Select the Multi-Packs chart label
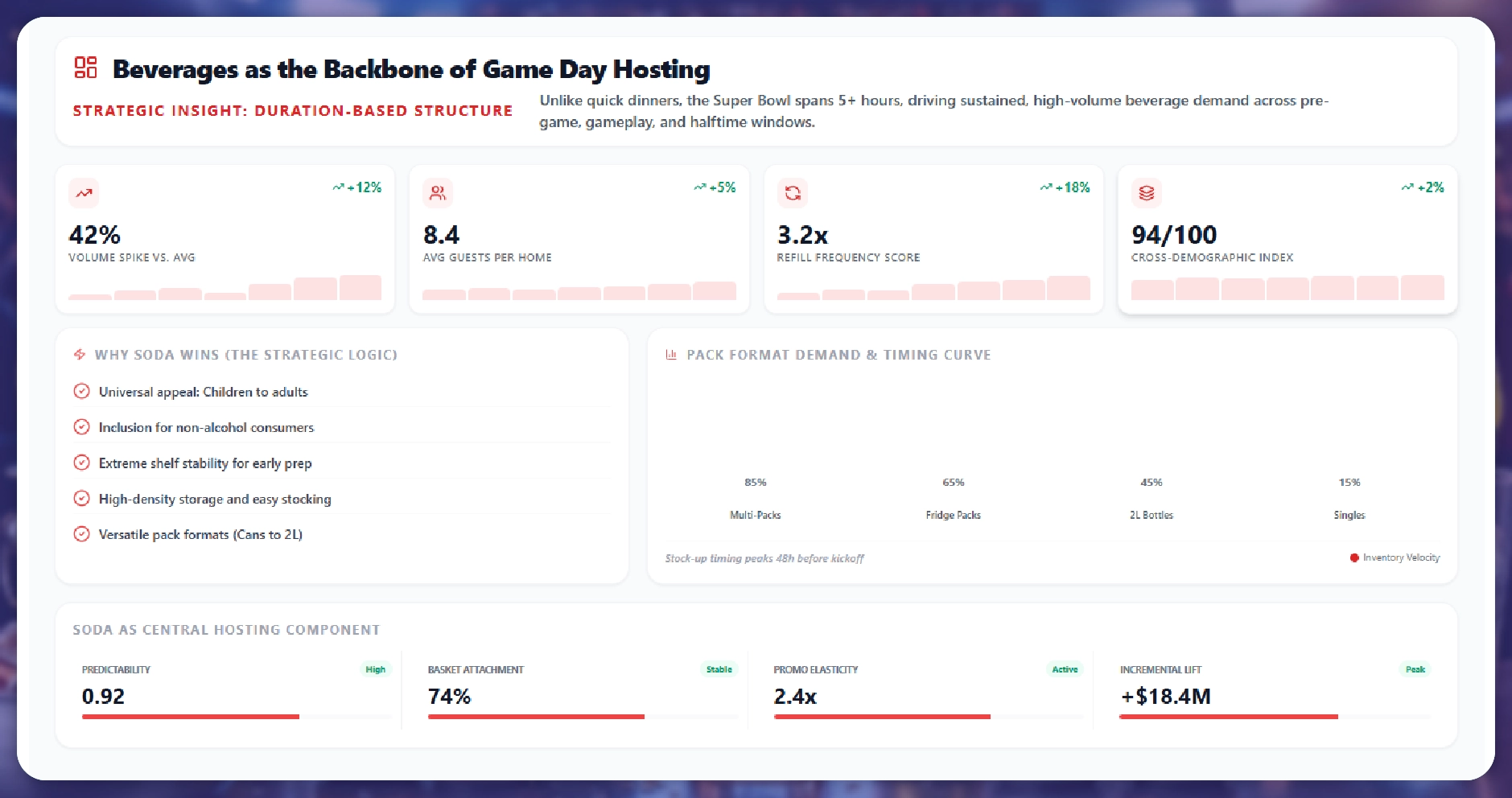This screenshot has height=798, width=1512. tap(755, 515)
